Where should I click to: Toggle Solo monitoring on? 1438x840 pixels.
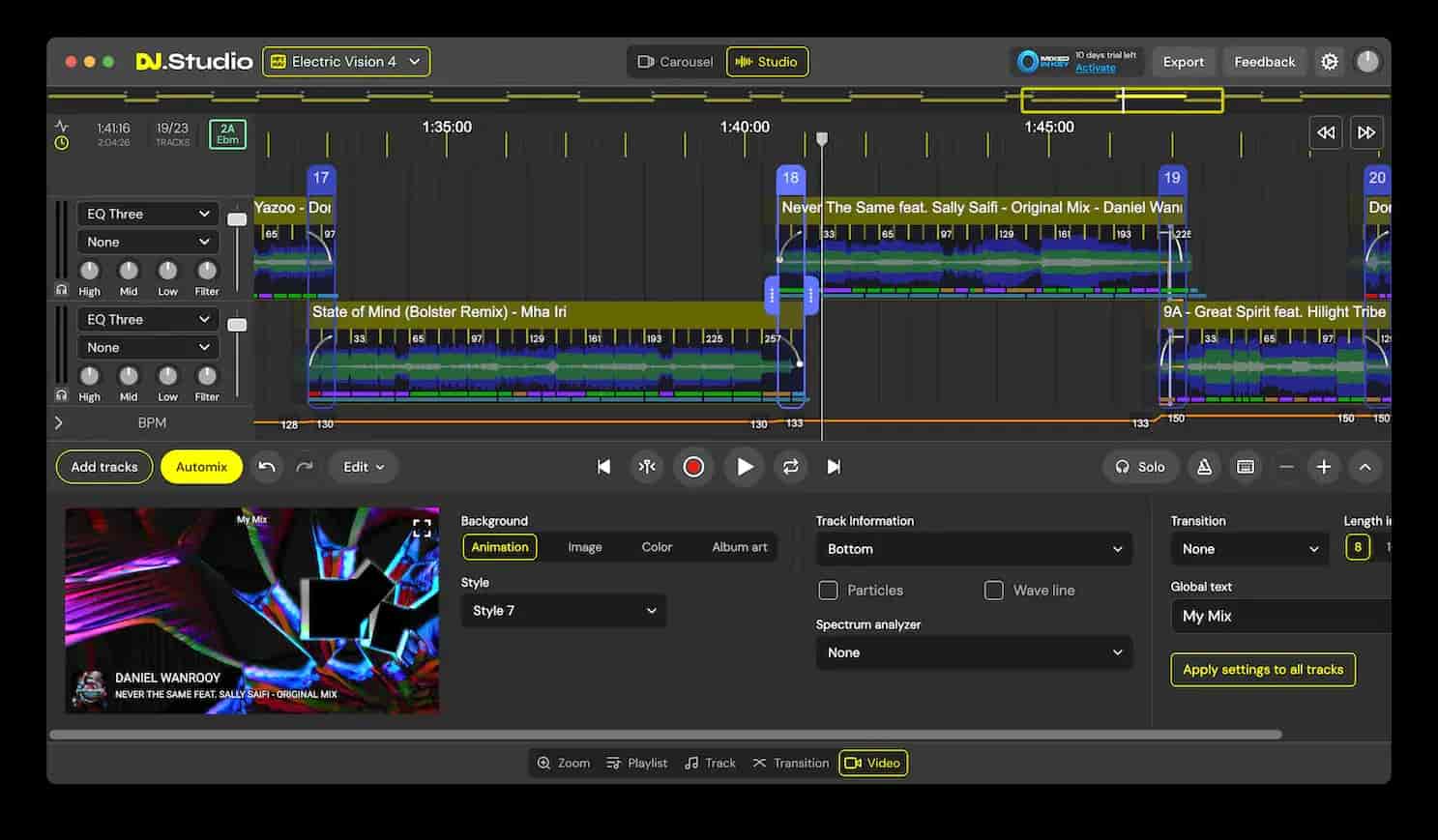point(1140,467)
